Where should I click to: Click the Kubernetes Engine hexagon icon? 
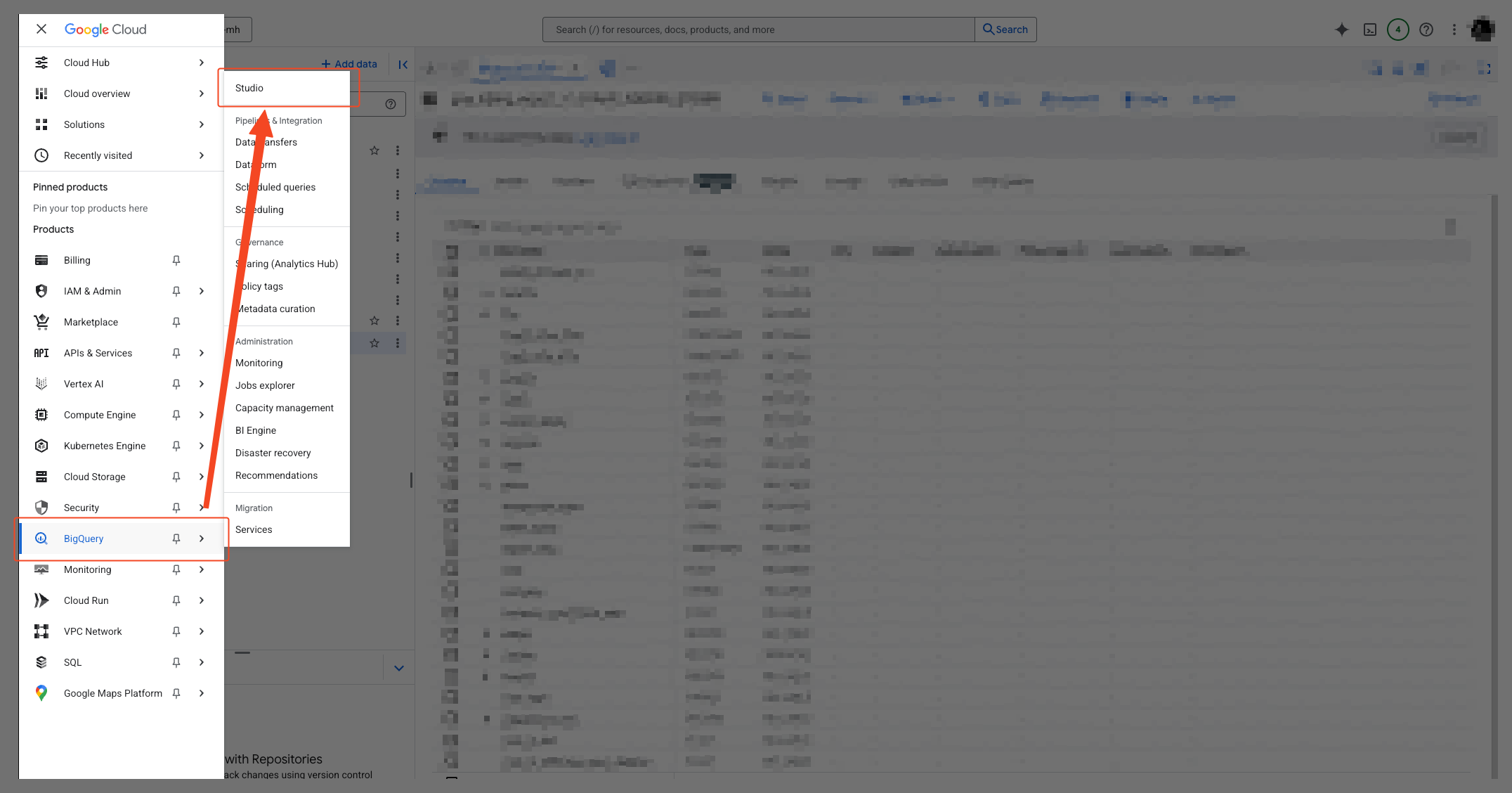[x=41, y=446]
